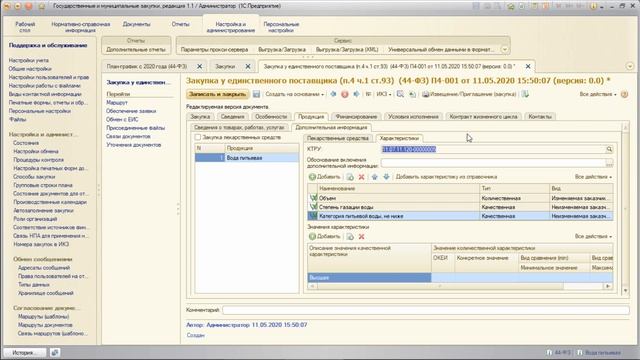Click row icon beside Объем

coord(313,198)
